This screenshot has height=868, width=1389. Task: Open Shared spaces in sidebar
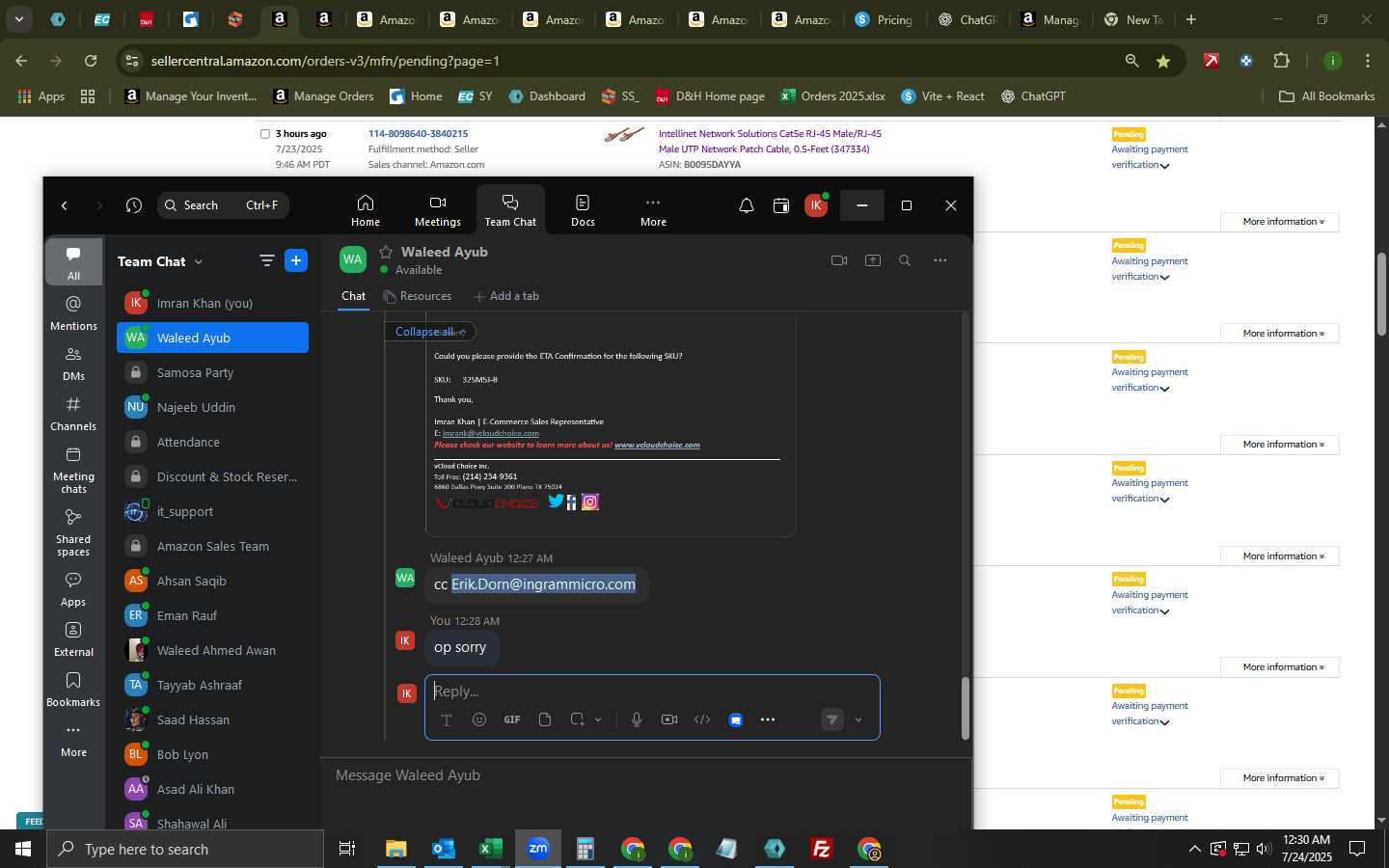[74, 531]
